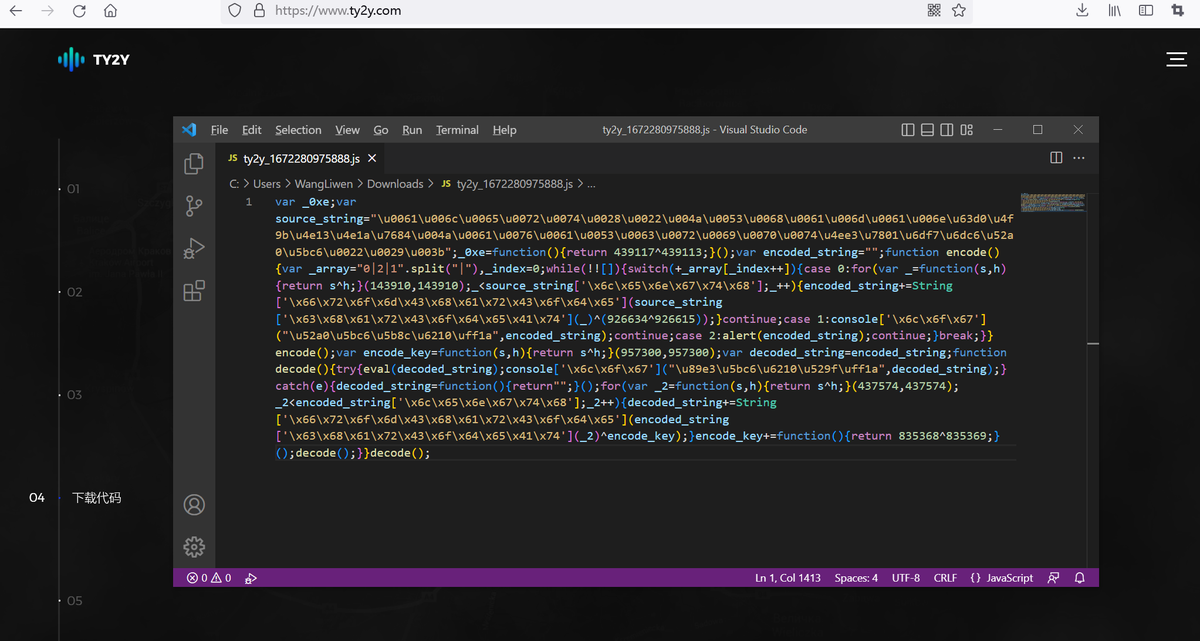This screenshot has width=1200, height=641.
Task: Open the Explorer view in the activity bar
Action: coord(194,164)
